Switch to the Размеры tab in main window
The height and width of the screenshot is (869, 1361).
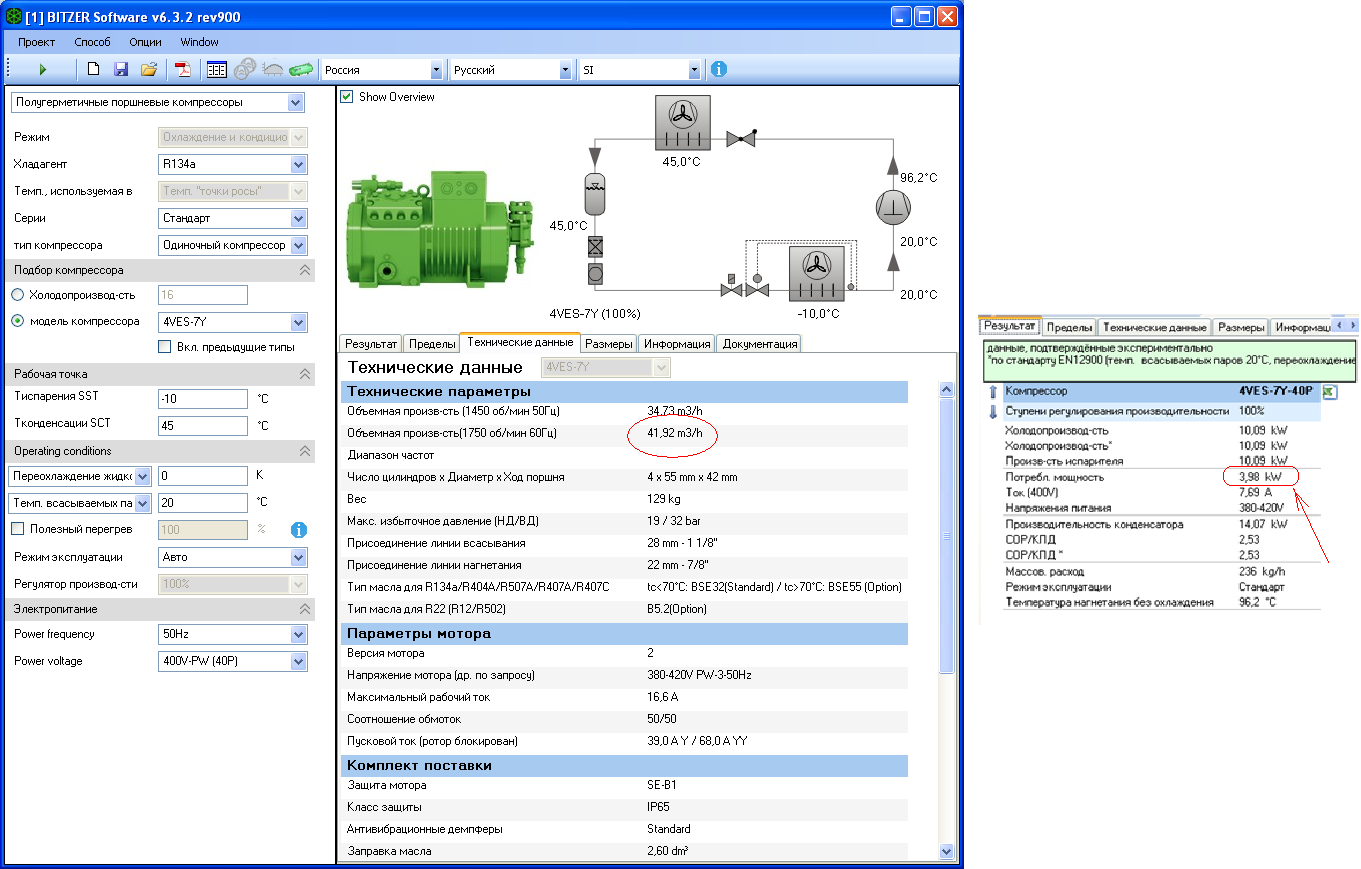coord(609,344)
